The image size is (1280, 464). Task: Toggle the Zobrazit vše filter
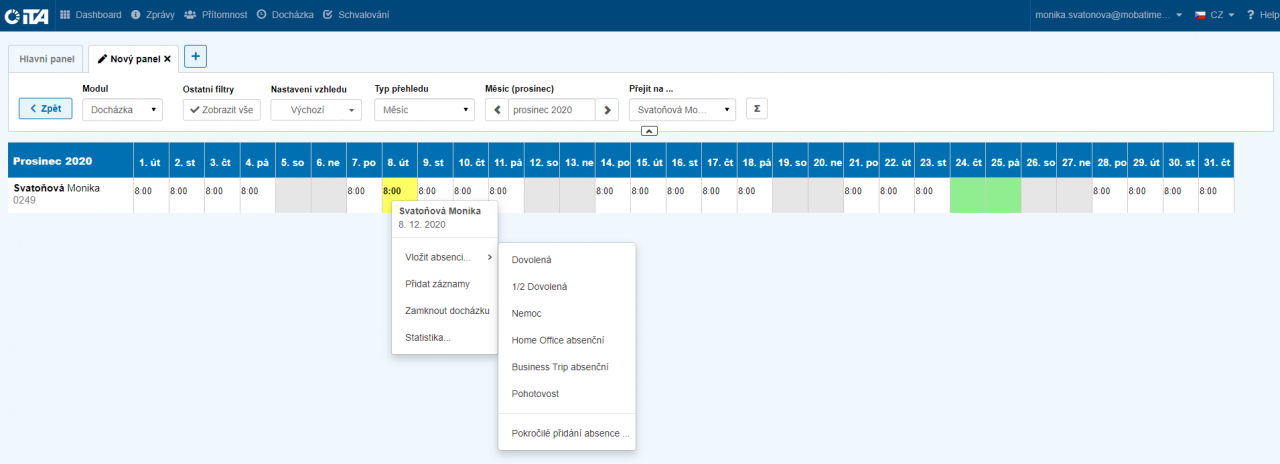point(222,110)
